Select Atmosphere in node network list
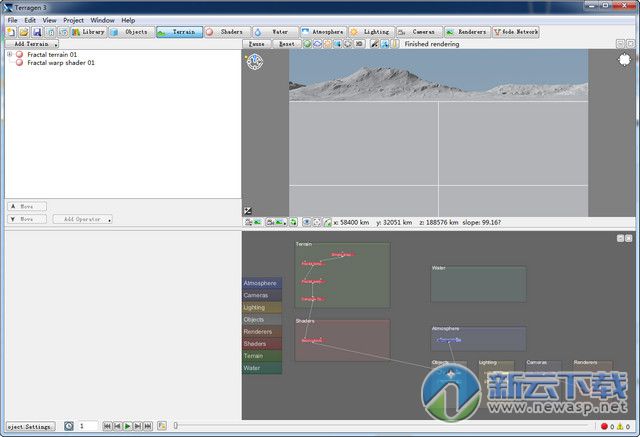Screen dimensions: 640x437 pyautogui.click(x=262, y=283)
